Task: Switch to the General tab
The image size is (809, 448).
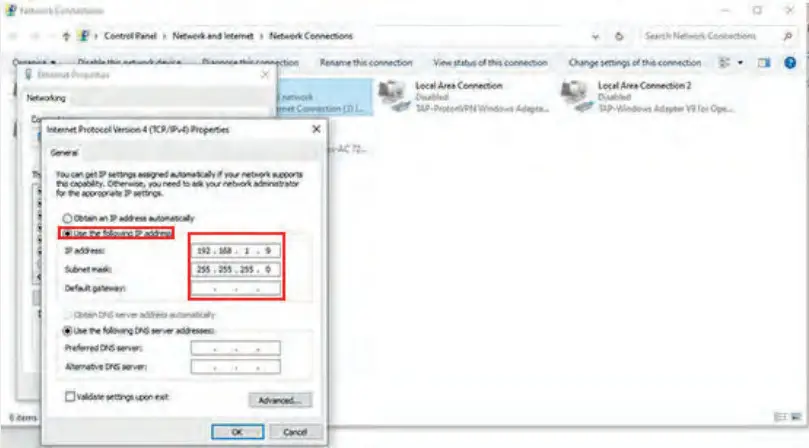Action: (64, 153)
